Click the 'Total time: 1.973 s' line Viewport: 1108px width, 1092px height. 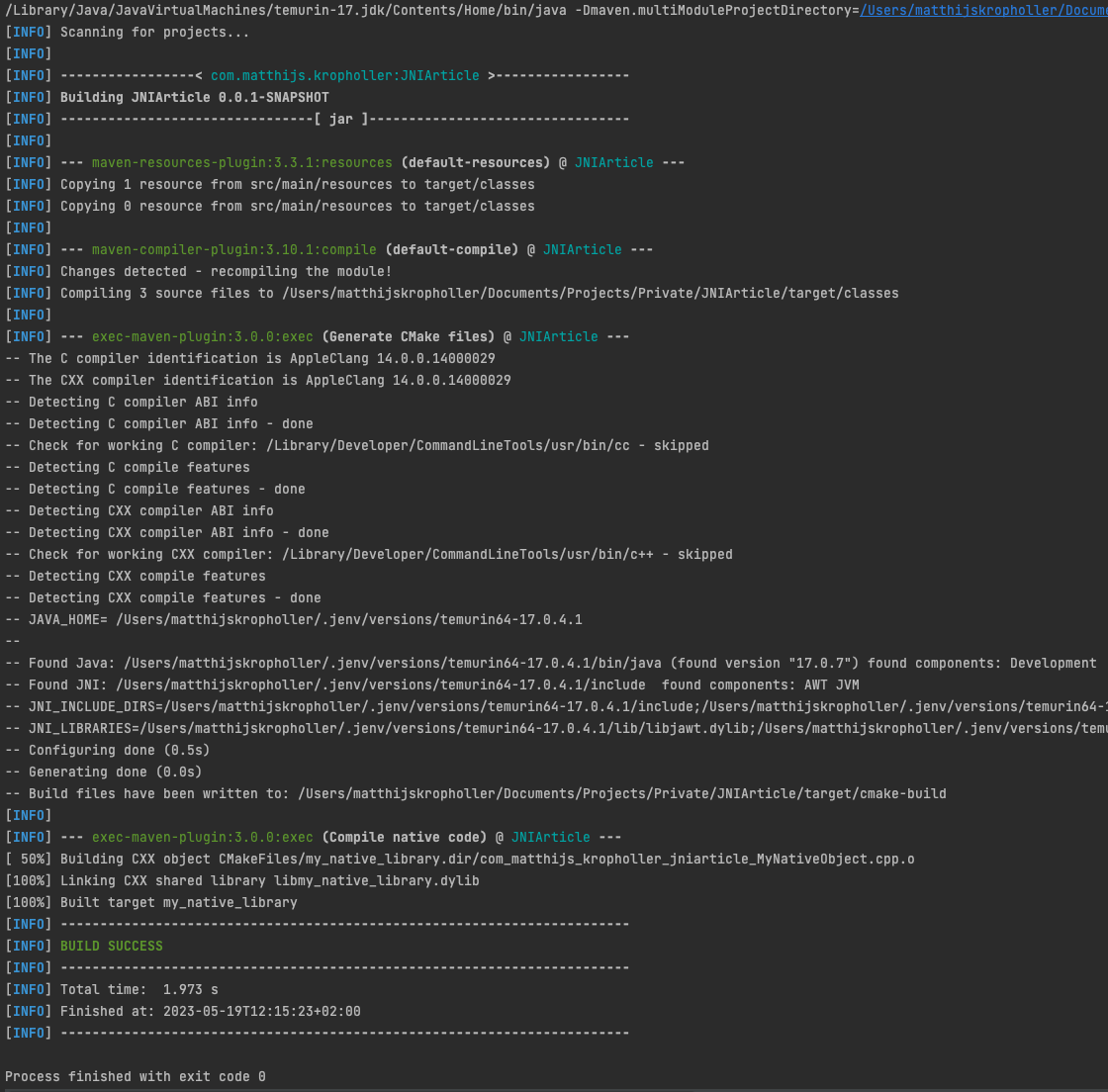click(x=138, y=989)
